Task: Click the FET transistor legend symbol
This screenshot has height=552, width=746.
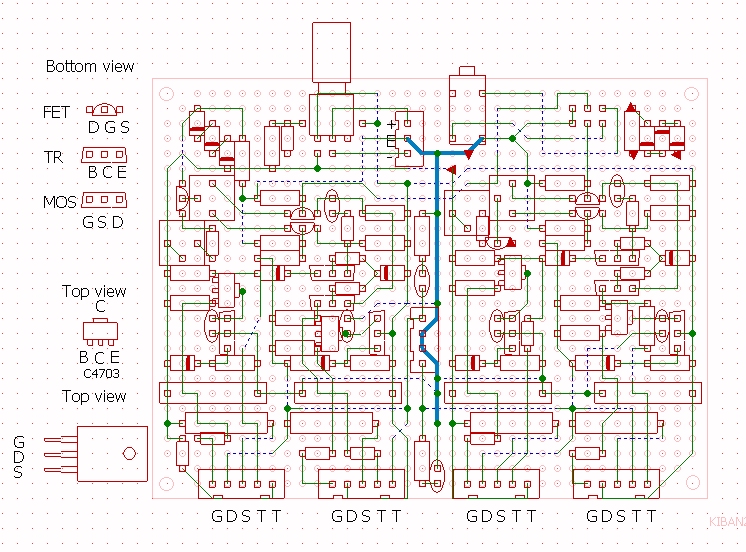Action: coord(102,111)
